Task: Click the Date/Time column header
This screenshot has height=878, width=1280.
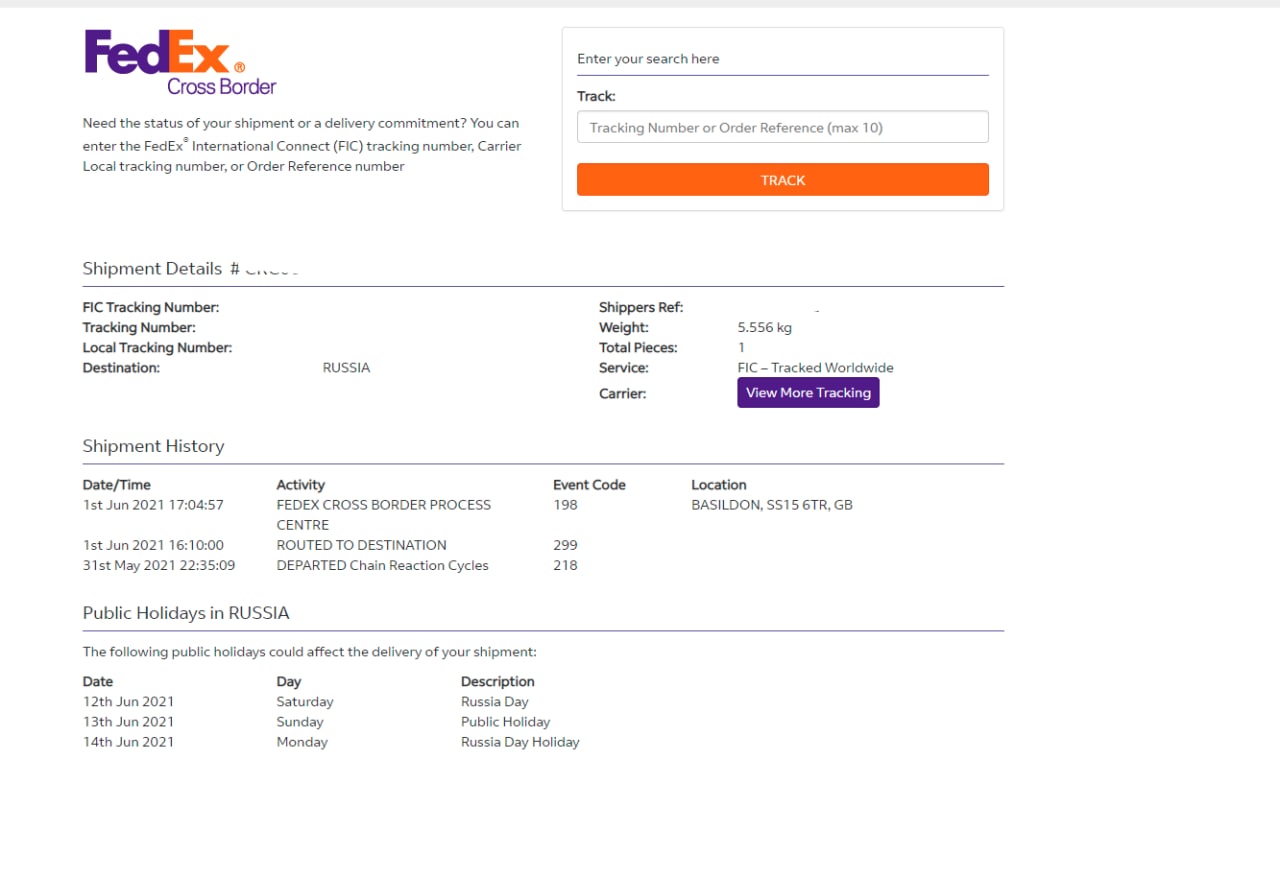Action: pos(117,485)
